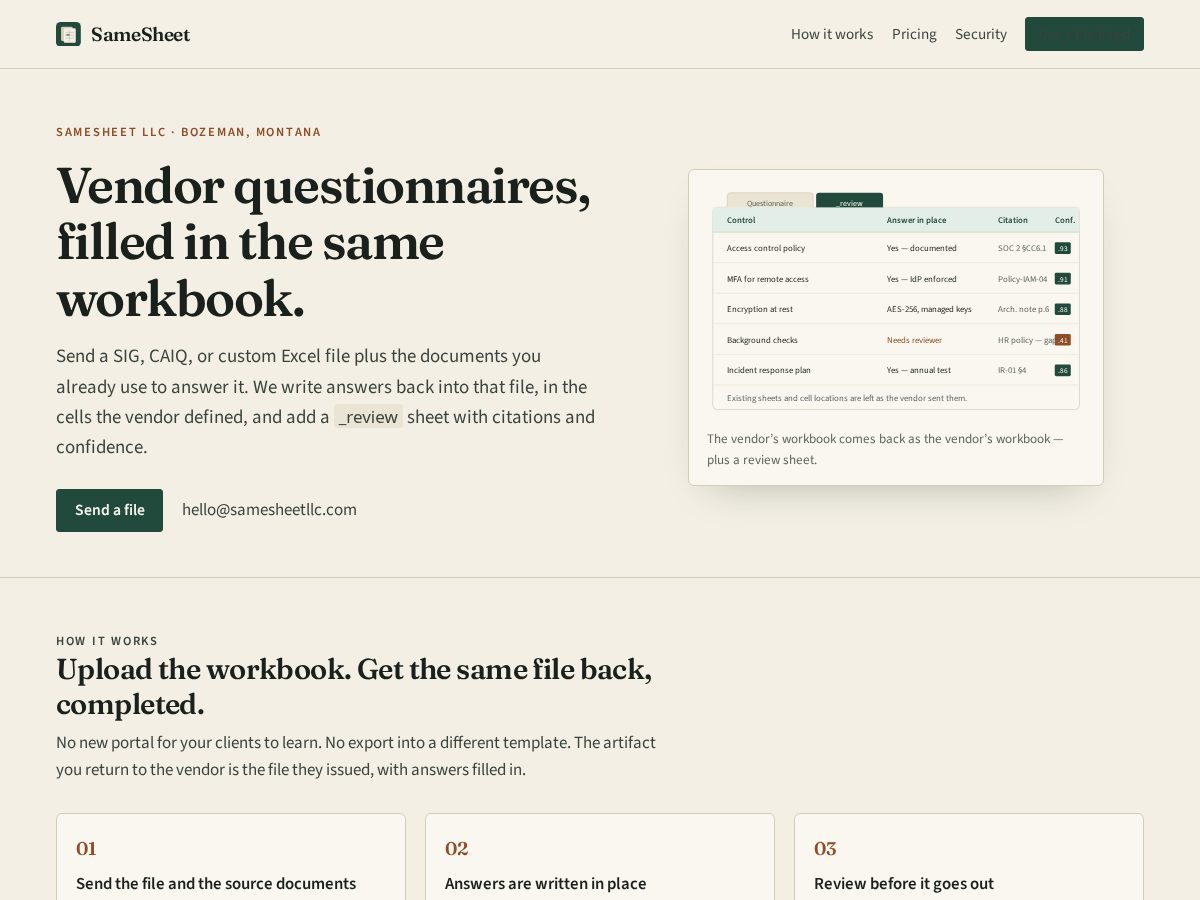The width and height of the screenshot is (1200, 900).
Task: Click the Policy-IAM-04 citation
Action: click(1023, 279)
